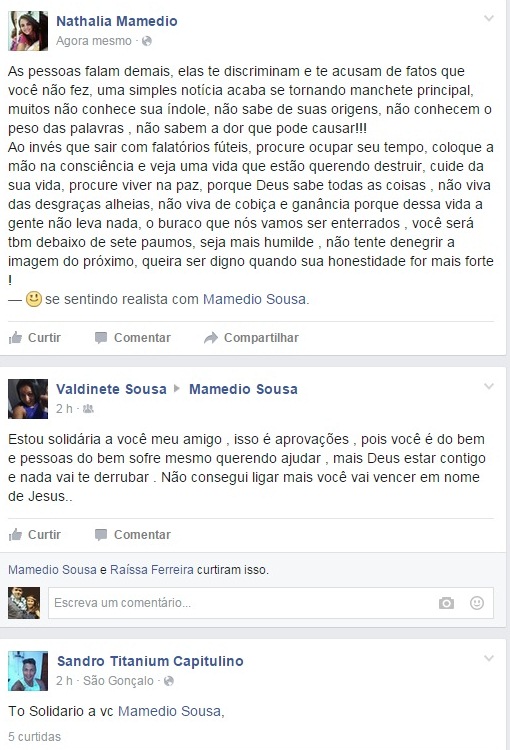
Task: Click the globe privacy icon on Nathalia's post
Action: click(x=147, y=41)
